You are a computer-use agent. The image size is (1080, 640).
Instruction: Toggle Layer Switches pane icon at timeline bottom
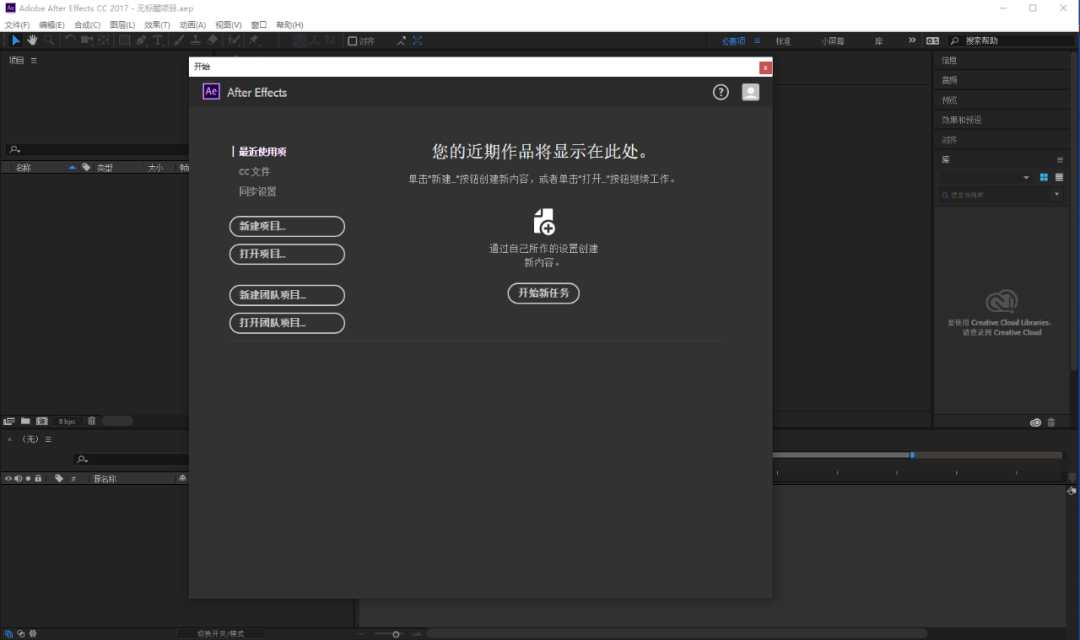point(8,634)
